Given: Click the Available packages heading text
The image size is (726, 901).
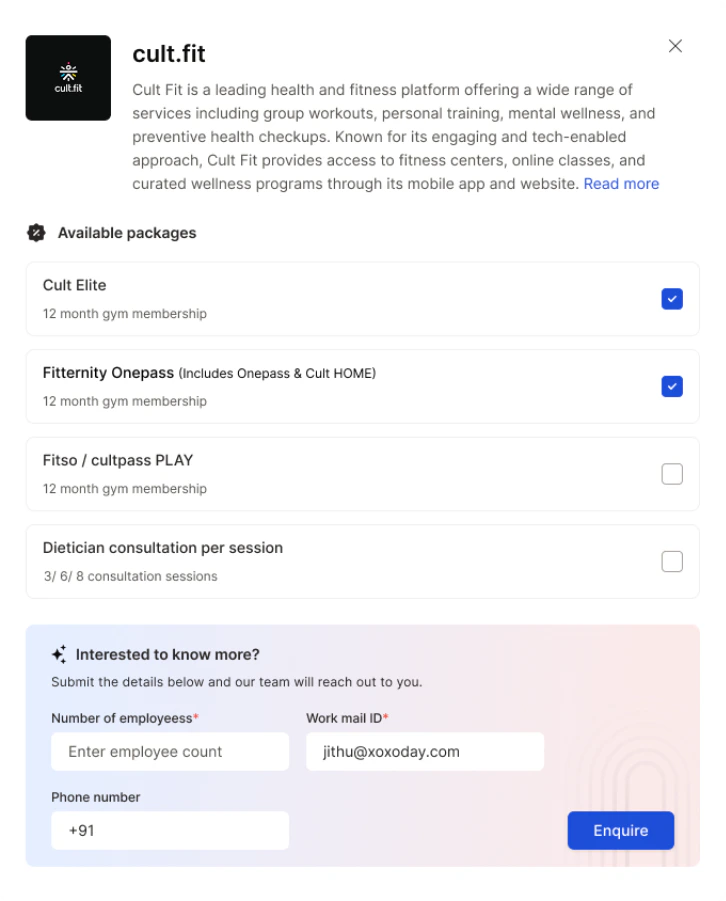Looking at the screenshot, I should pos(127,233).
